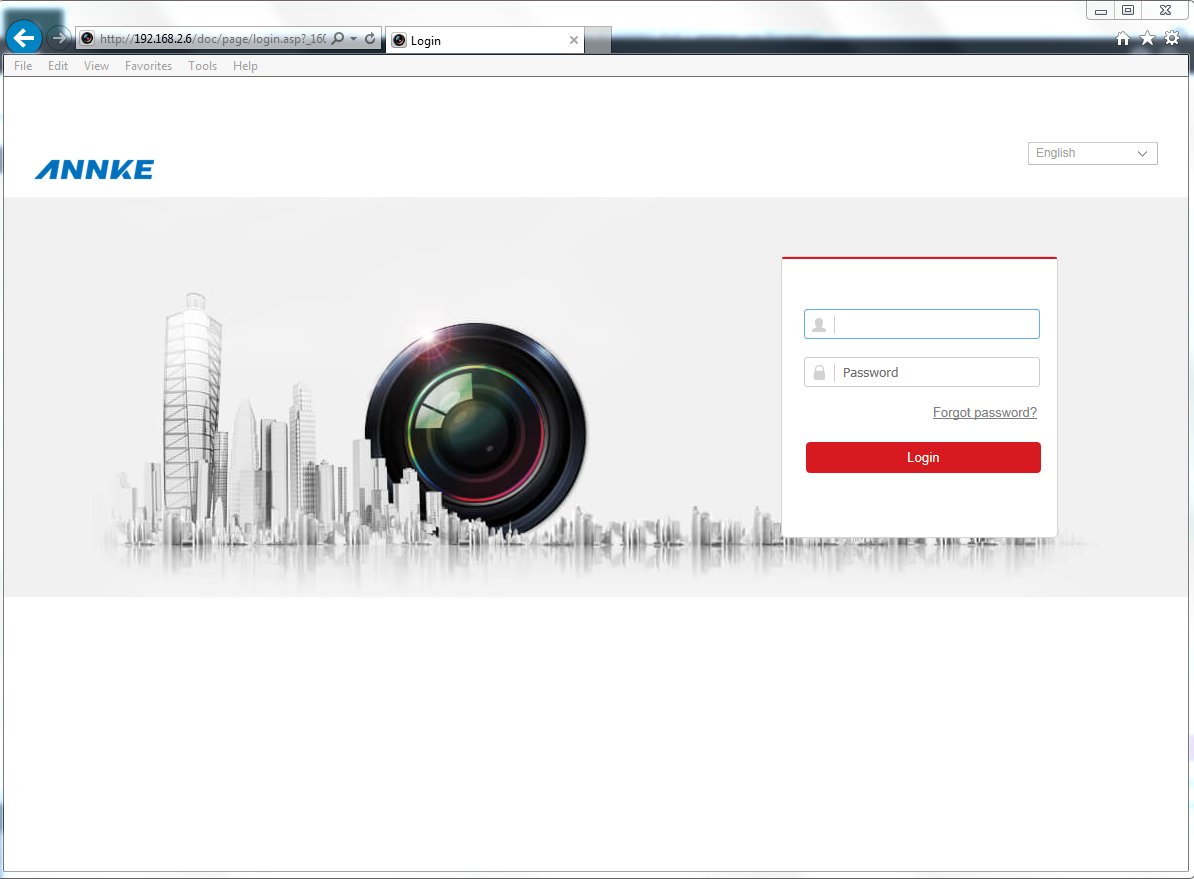Viewport: 1194px width, 879px height.
Task: Click into the Password field
Action: [x=935, y=373]
